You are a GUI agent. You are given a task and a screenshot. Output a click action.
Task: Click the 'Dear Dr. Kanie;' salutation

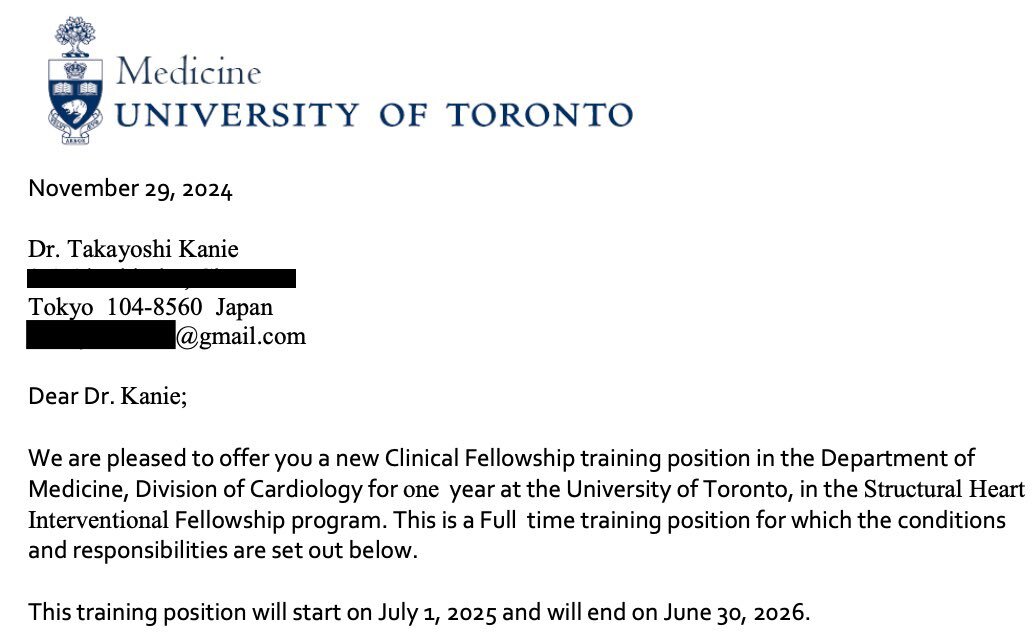108,396
